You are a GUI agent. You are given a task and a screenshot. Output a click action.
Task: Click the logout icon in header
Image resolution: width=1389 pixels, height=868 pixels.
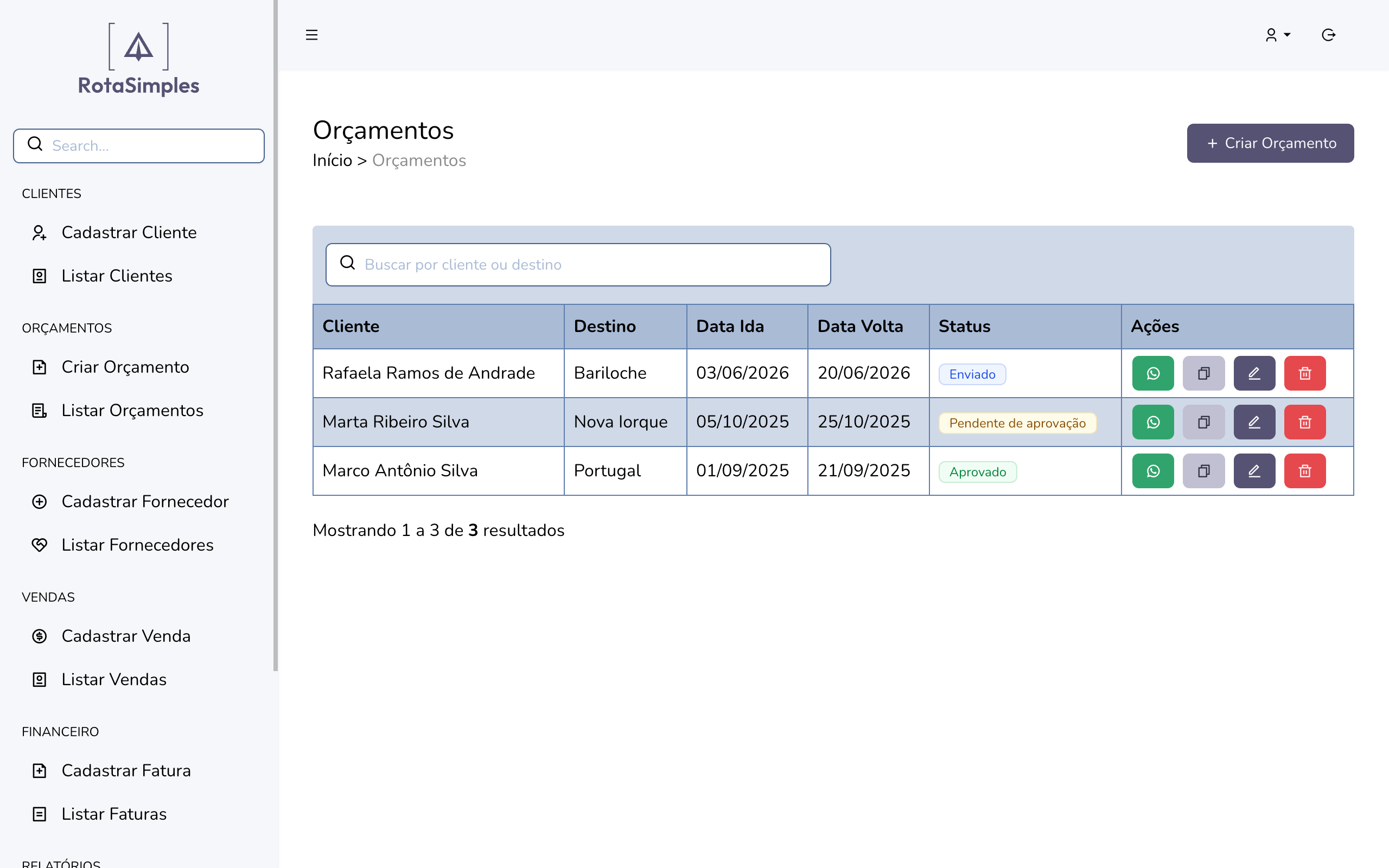(x=1328, y=35)
